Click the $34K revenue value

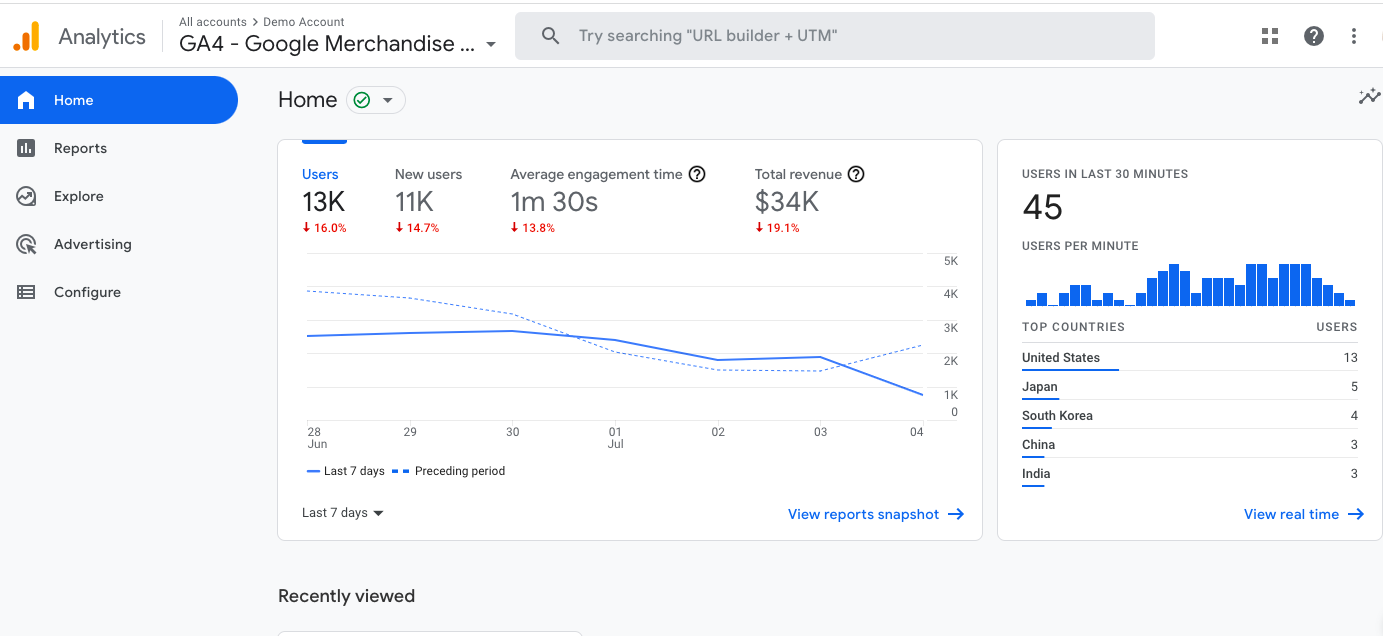[787, 202]
